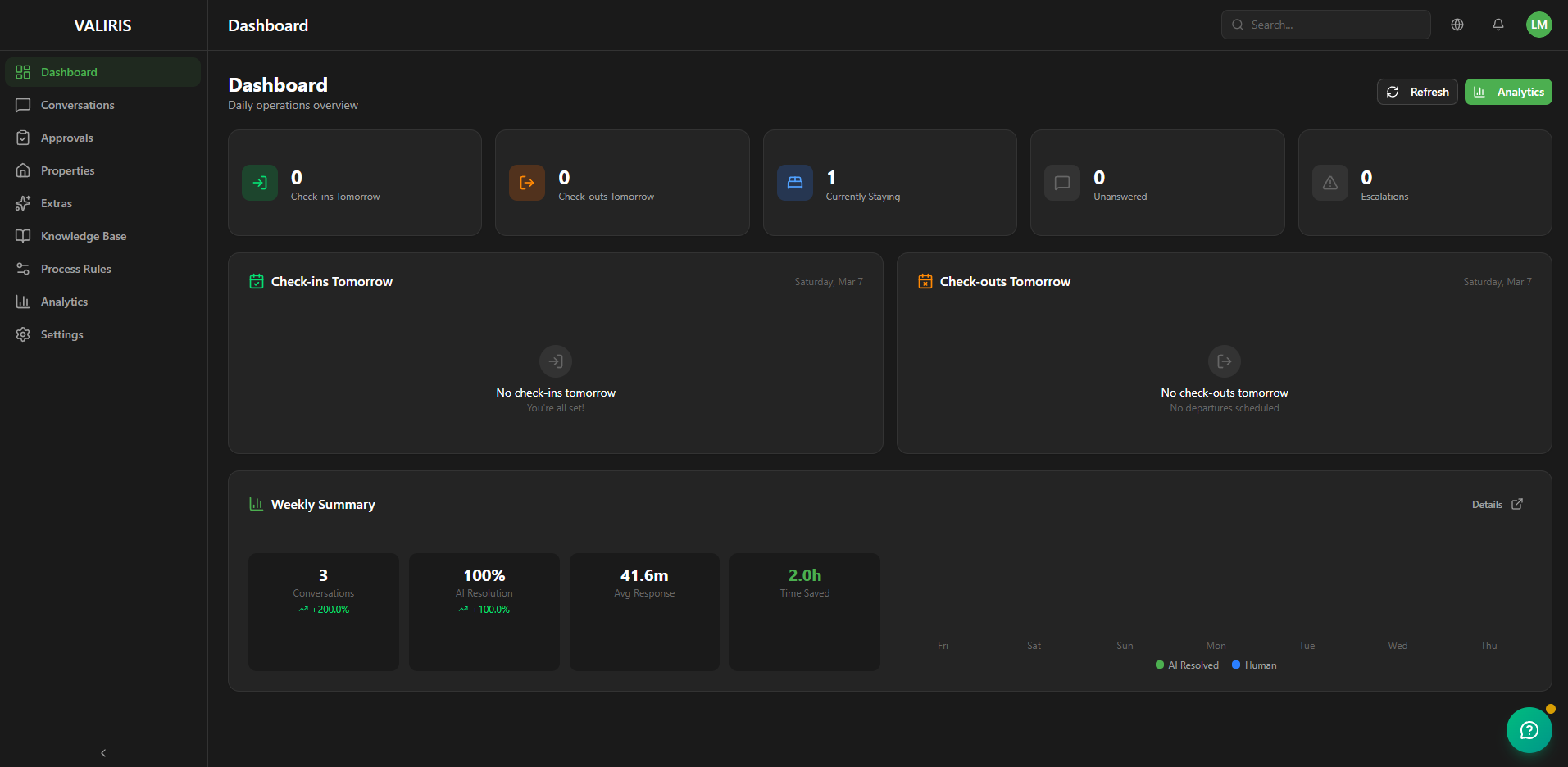Click the Escalations warning triangle icon
This screenshot has width=1568, height=767.
[1329, 183]
